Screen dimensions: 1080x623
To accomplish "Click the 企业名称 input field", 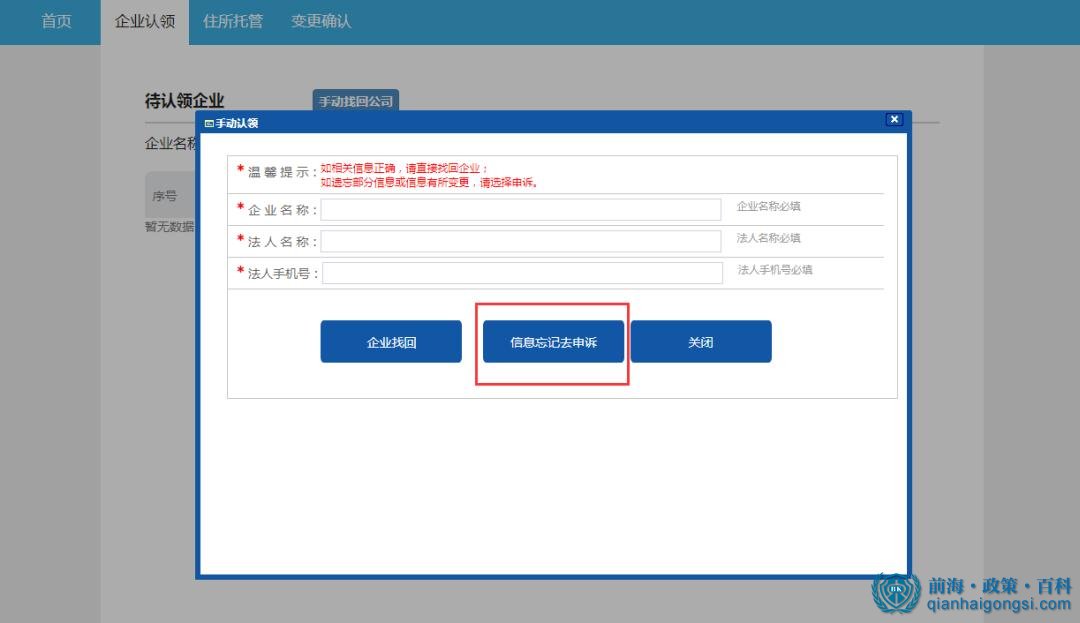I will pos(520,209).
